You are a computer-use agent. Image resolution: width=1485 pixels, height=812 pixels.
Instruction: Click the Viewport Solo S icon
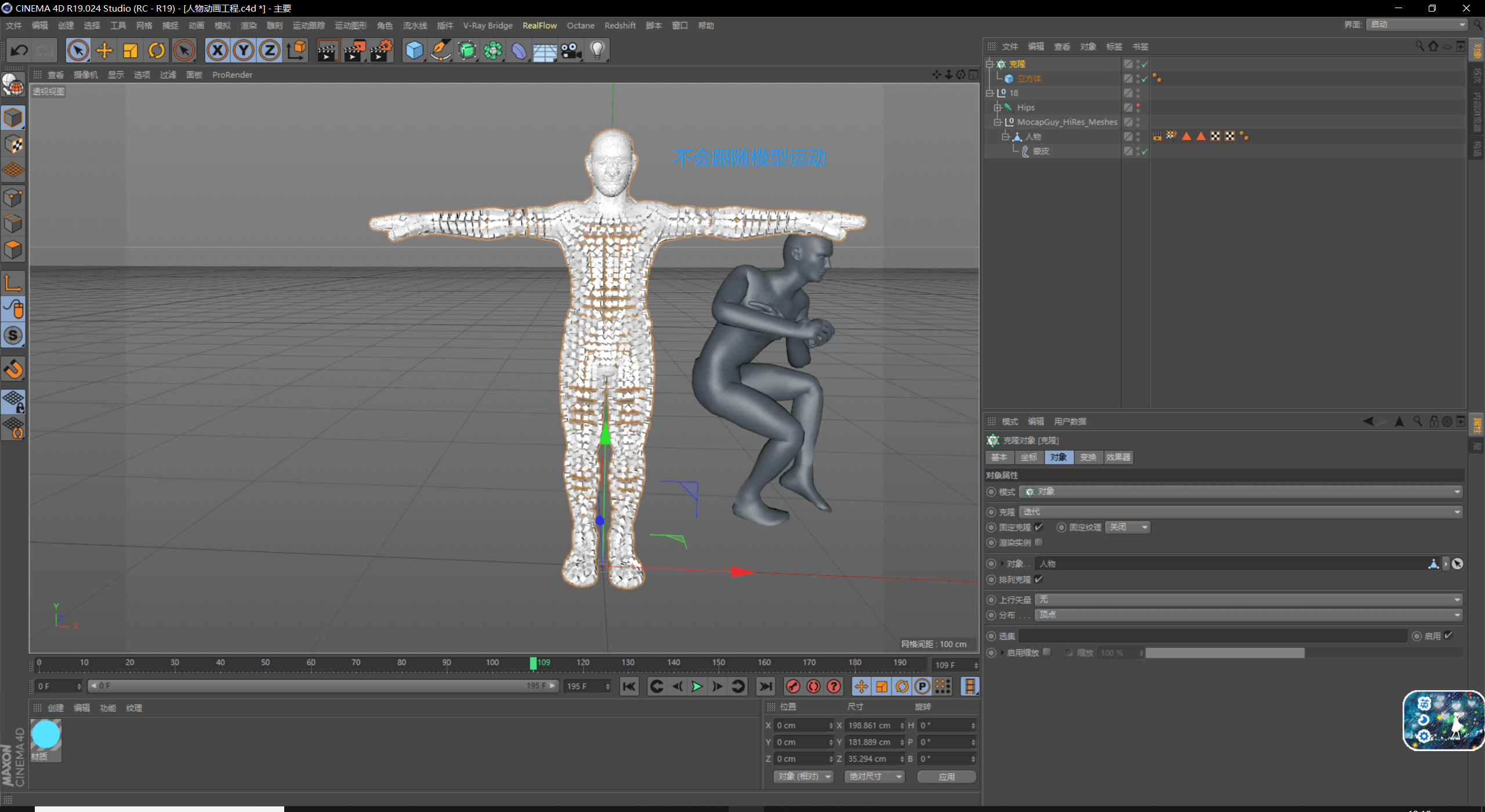tap(13, 335)
